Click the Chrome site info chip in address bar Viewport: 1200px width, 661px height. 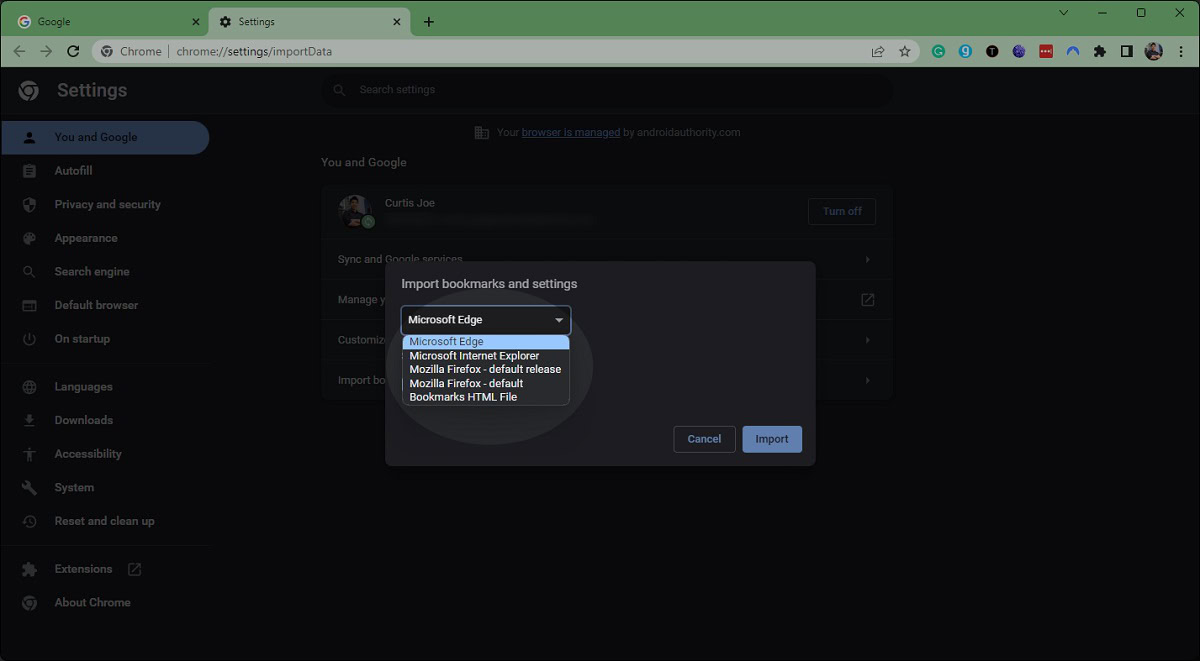[131, 51]
